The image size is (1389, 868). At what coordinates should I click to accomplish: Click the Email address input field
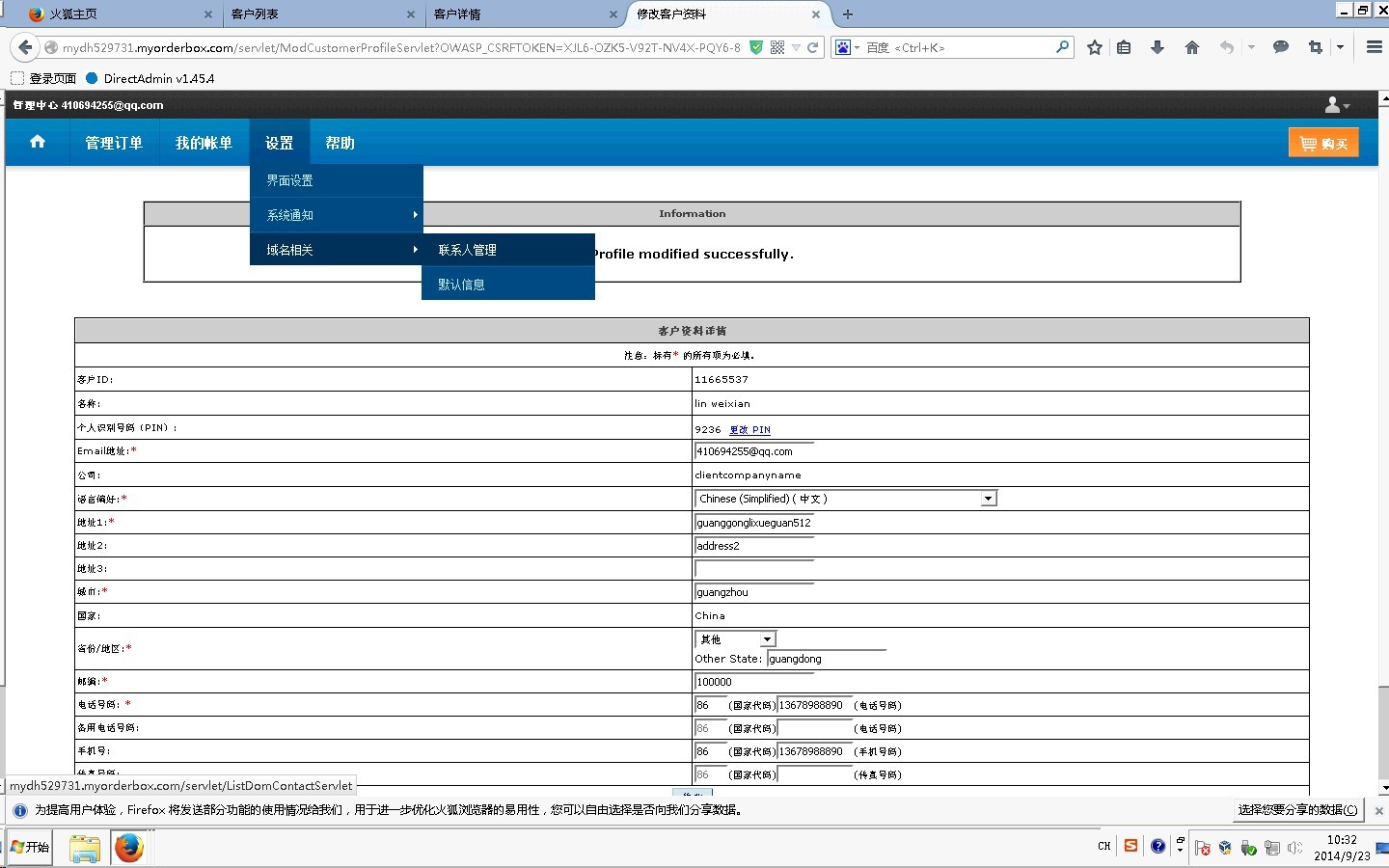tap(754, 451)
